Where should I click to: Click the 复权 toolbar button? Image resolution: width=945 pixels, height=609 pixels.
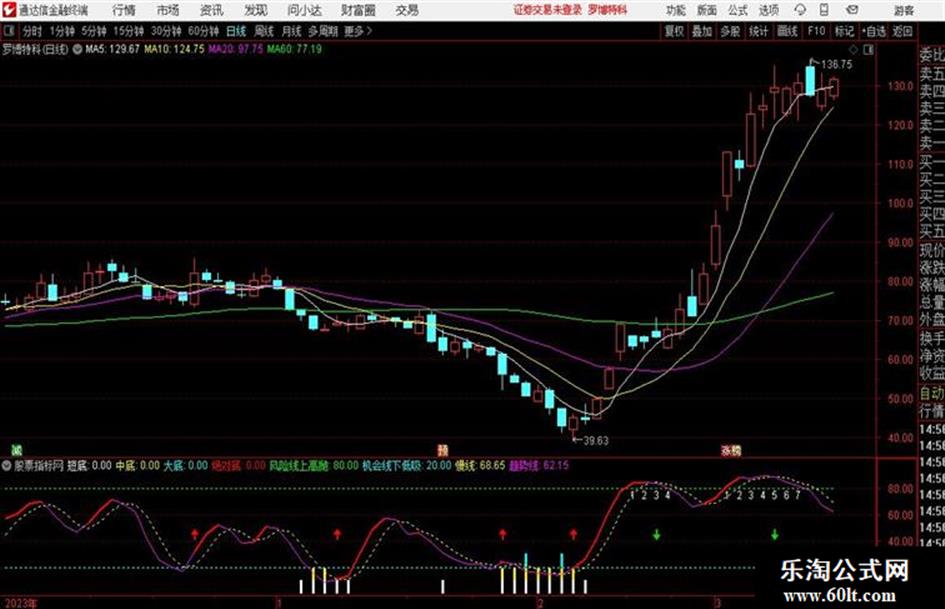pyautogui.click(x=674, y=31)
